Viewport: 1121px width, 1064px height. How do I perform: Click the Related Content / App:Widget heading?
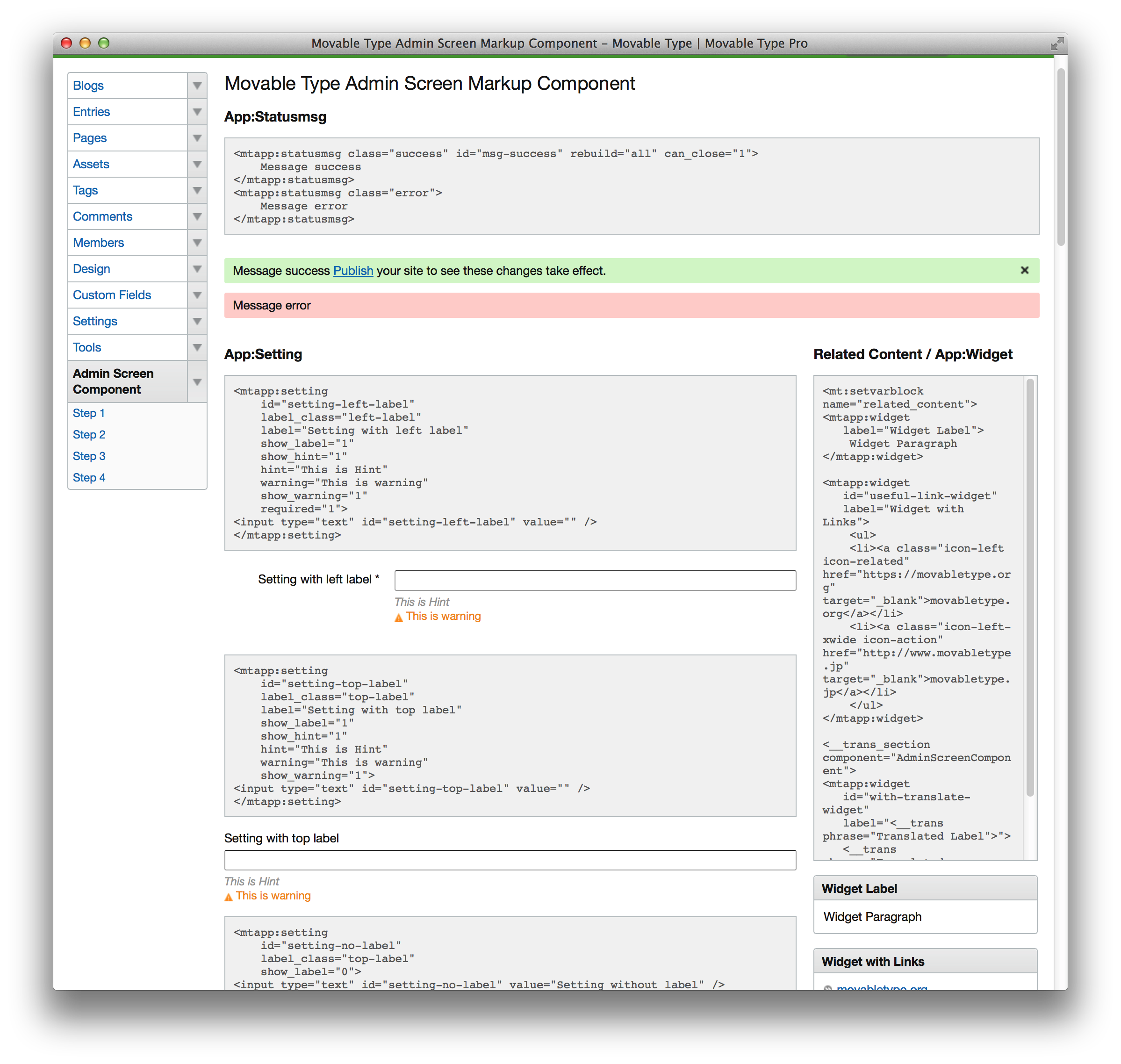(913, 354)
